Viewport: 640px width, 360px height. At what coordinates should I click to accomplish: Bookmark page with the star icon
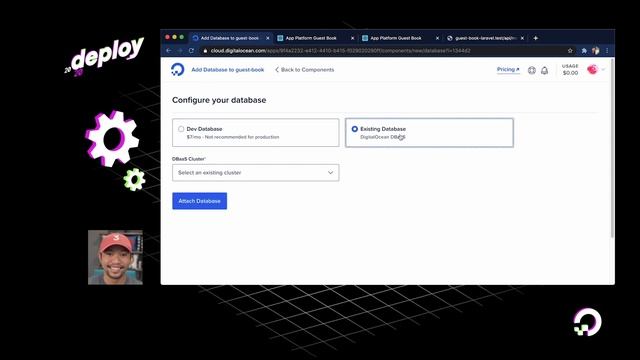[570, 51]
